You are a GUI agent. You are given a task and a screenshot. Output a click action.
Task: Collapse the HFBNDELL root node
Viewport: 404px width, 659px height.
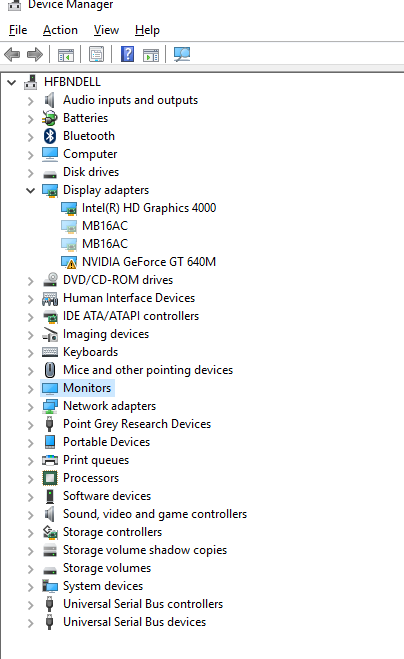(12, 82)
